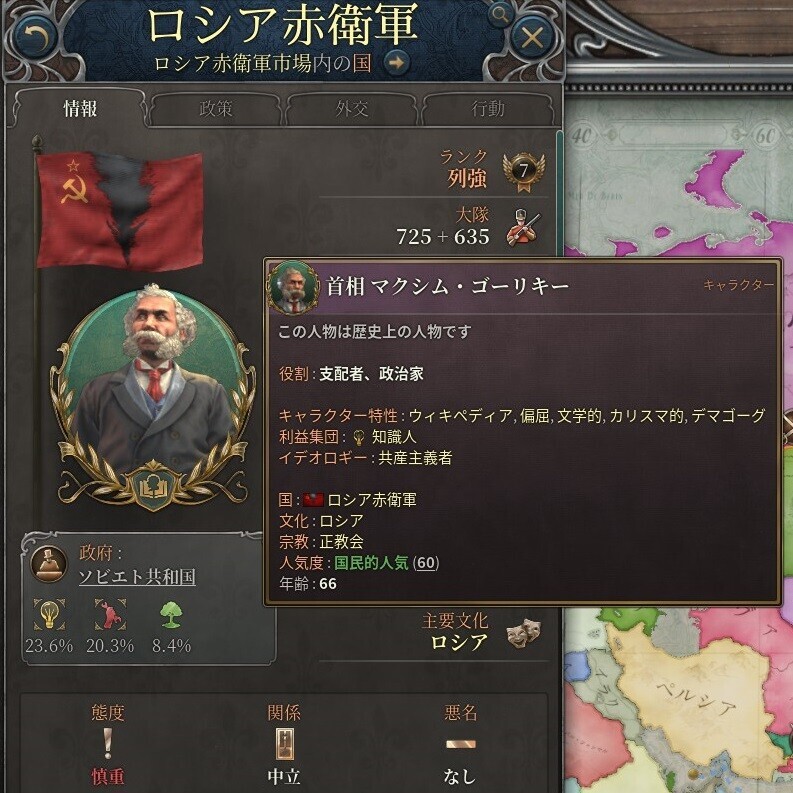The height and width of the screenshot is (793, 793).
Task: Click the torn Soviet flag
Action: (120, 209)
